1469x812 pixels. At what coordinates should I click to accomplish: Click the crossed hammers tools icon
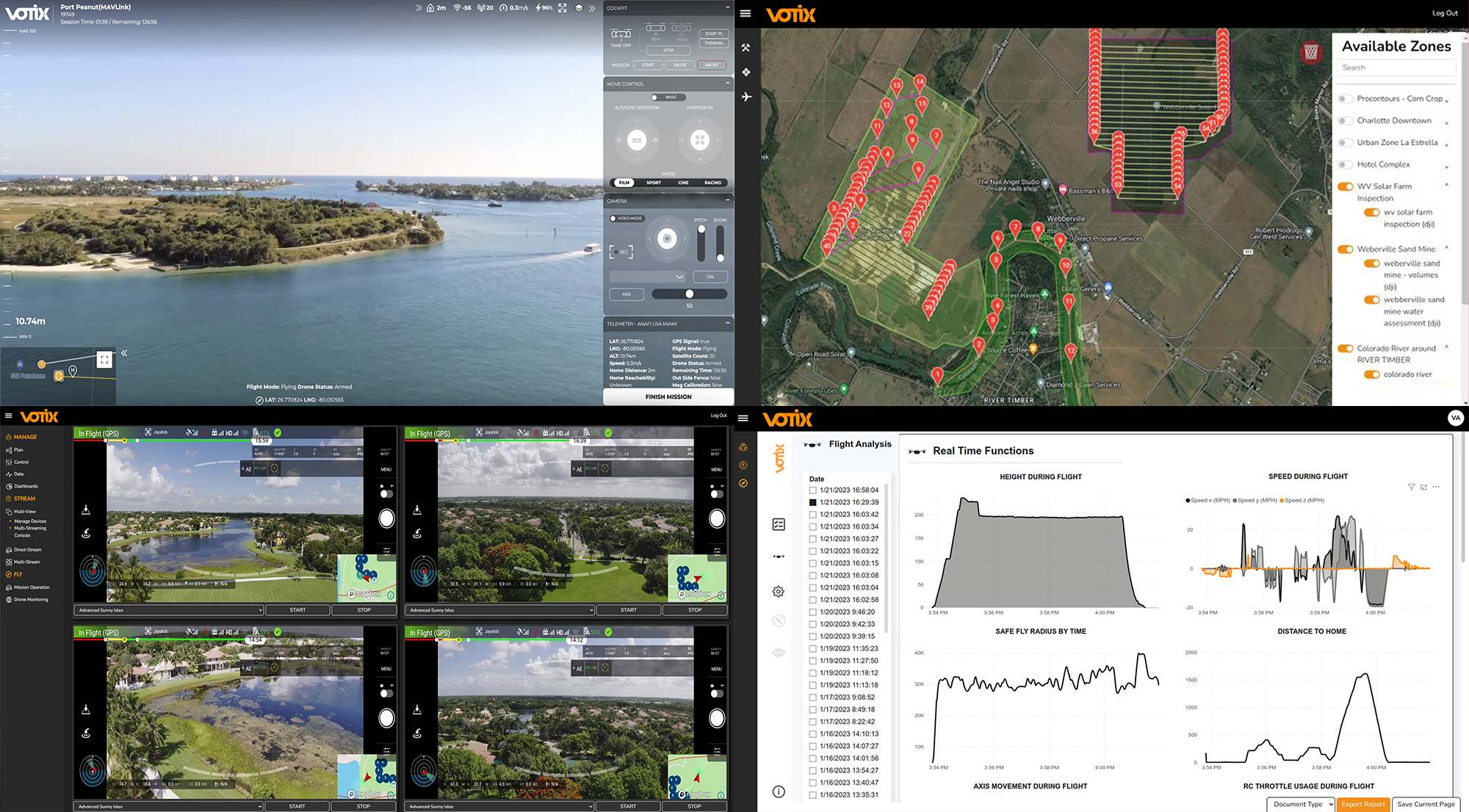(746, 48)
